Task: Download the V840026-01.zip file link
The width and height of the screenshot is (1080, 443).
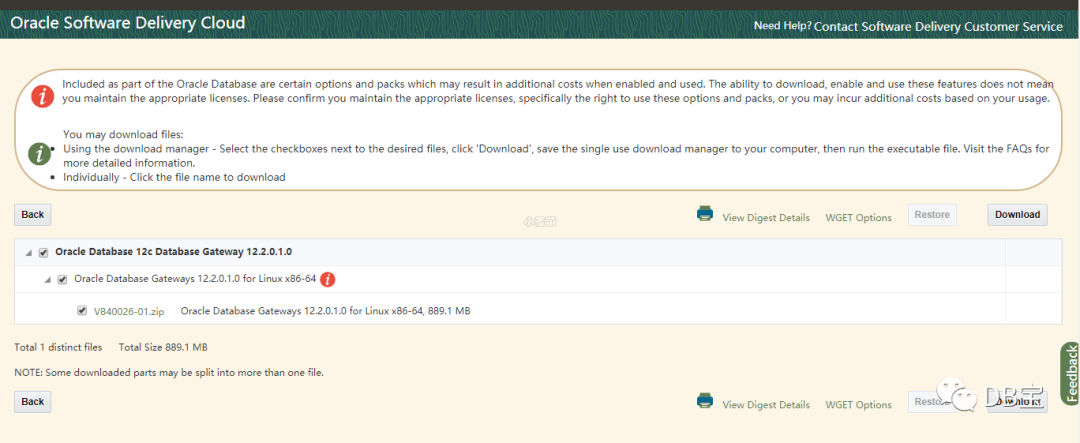Action: [129, 311]
